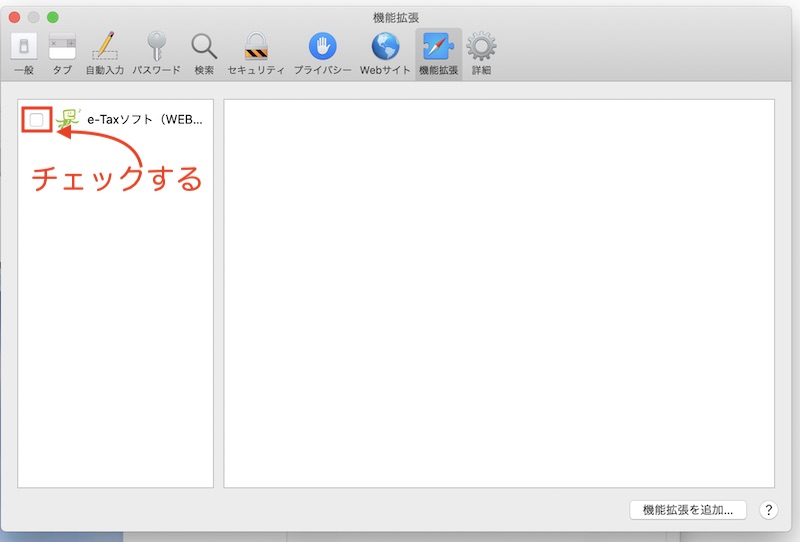The image size is (800, 542).
Task: Open the 一般 (General) preferences pane
Action: coord(24,54)
